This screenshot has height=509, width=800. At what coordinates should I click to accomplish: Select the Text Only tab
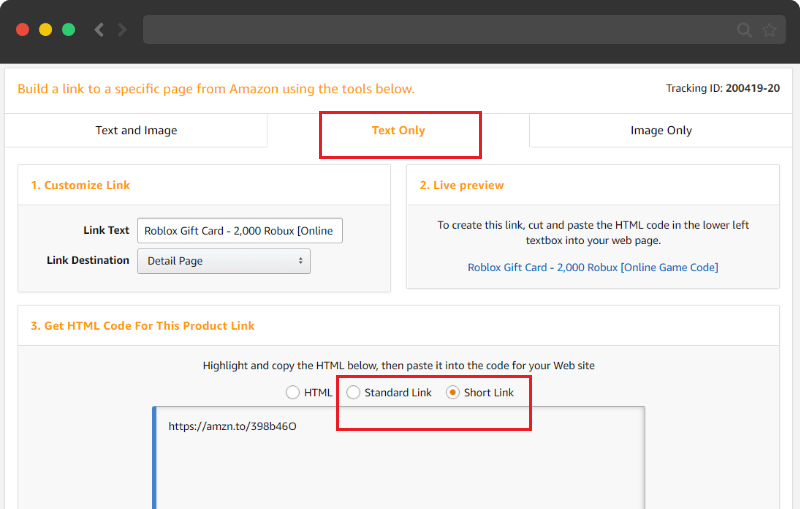tap(398, 131)
